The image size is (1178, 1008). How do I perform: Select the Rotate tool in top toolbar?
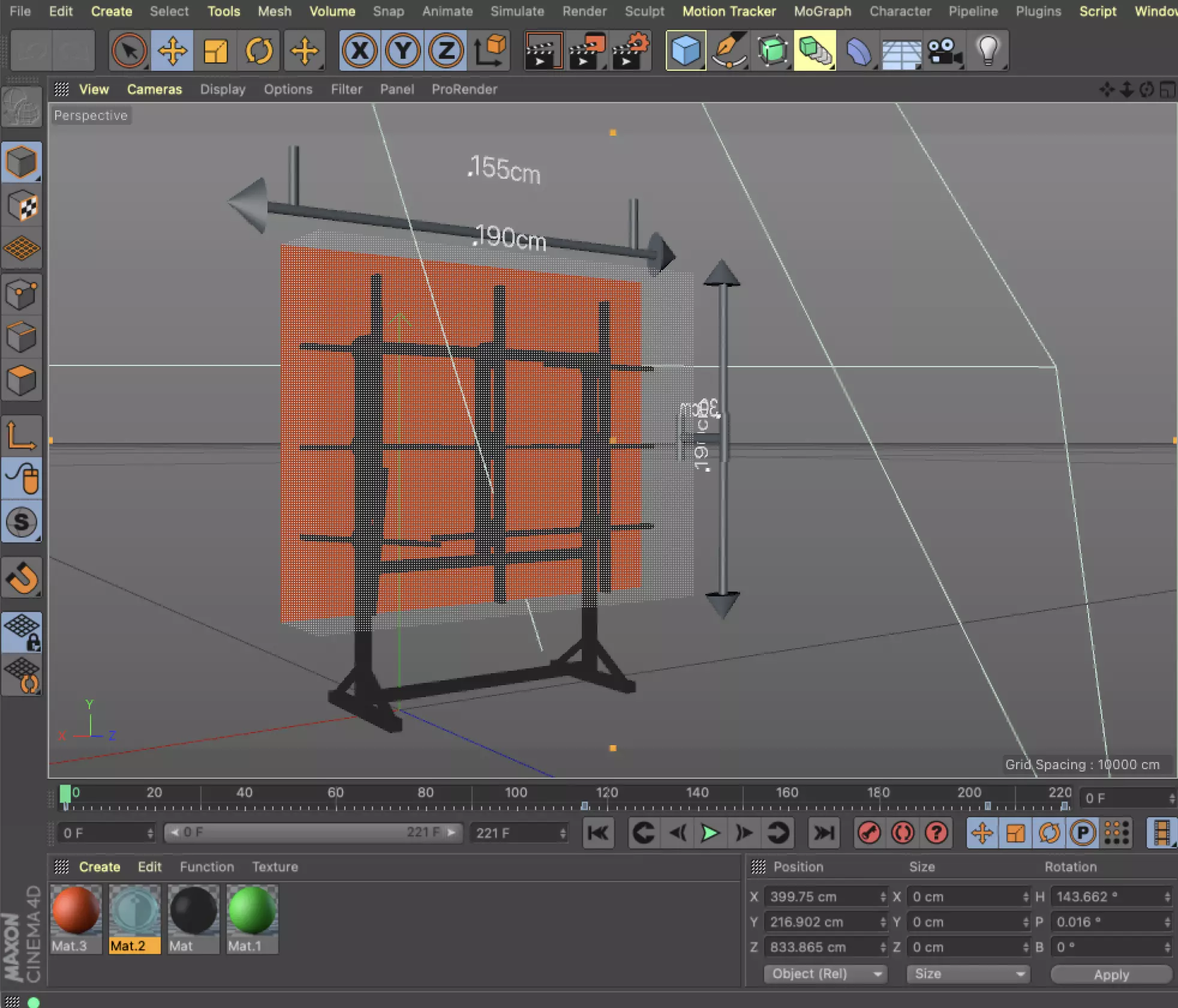tap(259, 51)
